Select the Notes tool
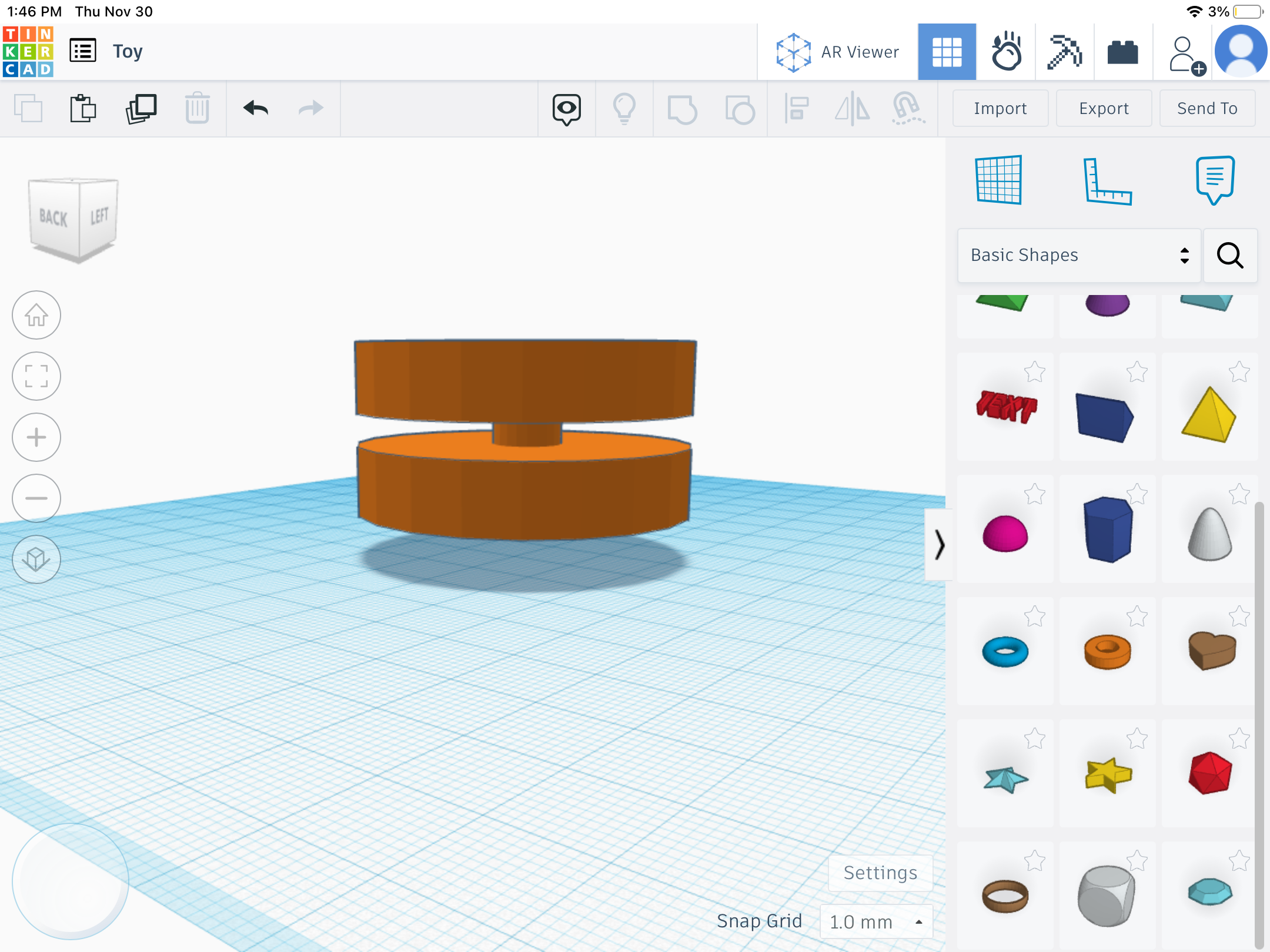 coord(1215,180)
